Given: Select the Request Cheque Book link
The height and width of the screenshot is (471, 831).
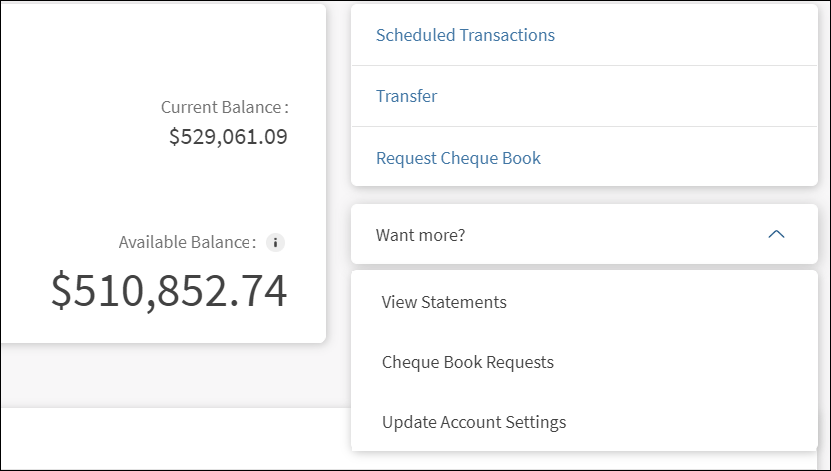Looking at the screenshot, I should coord(458,158).
